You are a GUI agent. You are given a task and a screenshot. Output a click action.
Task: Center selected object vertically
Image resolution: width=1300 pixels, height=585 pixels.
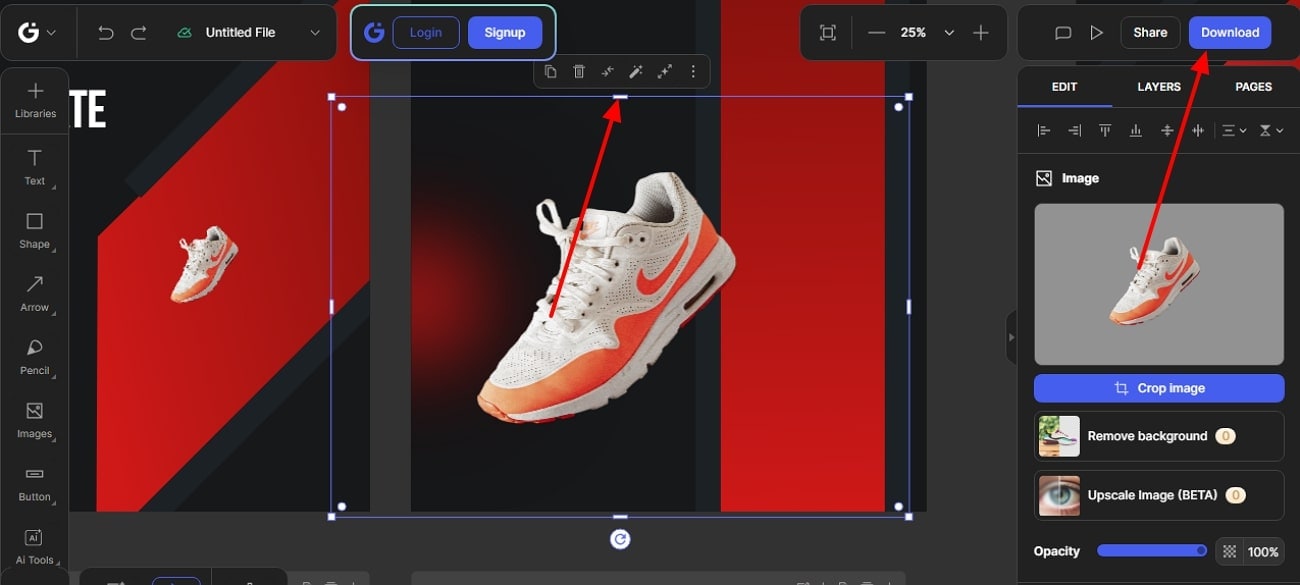(1167, 130)
